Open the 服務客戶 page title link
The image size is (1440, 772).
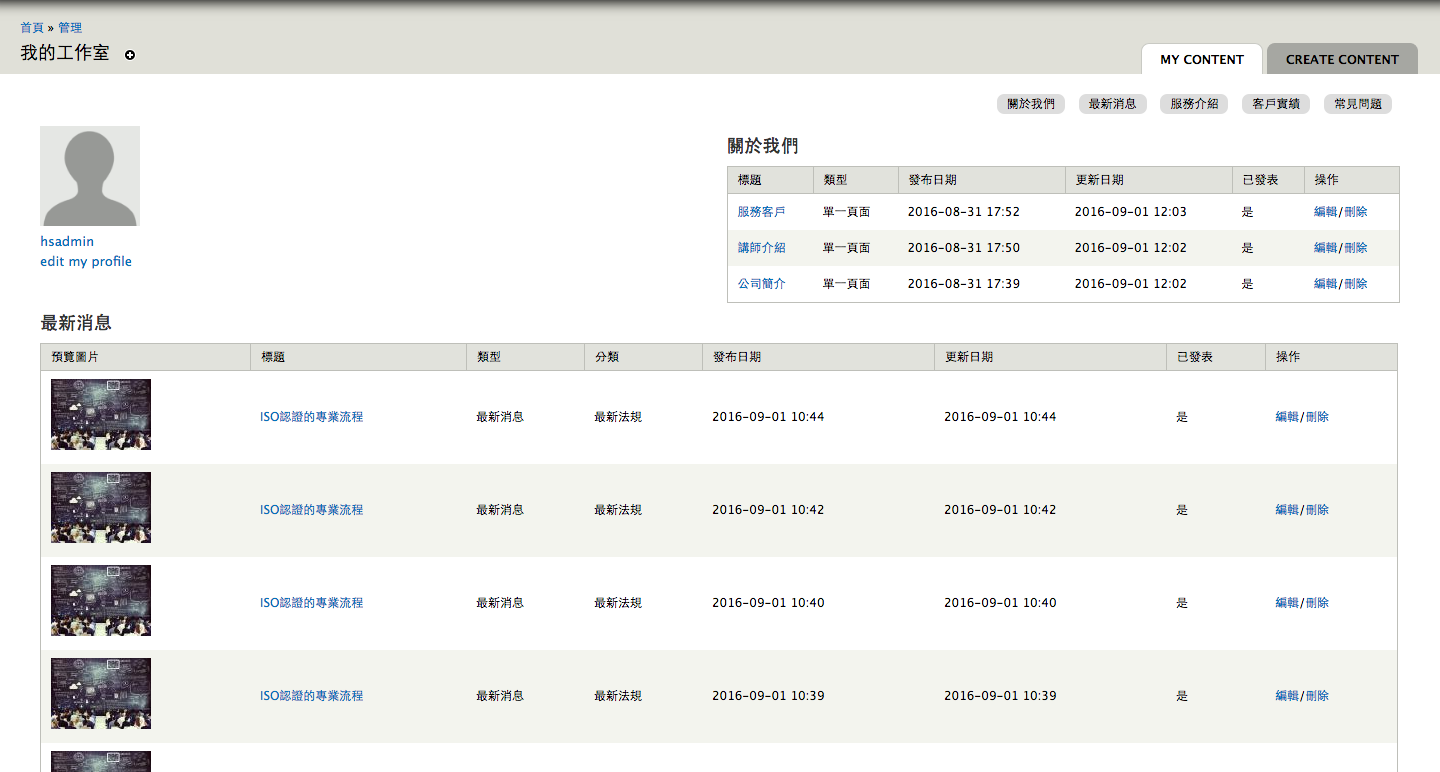click(762, 212)
